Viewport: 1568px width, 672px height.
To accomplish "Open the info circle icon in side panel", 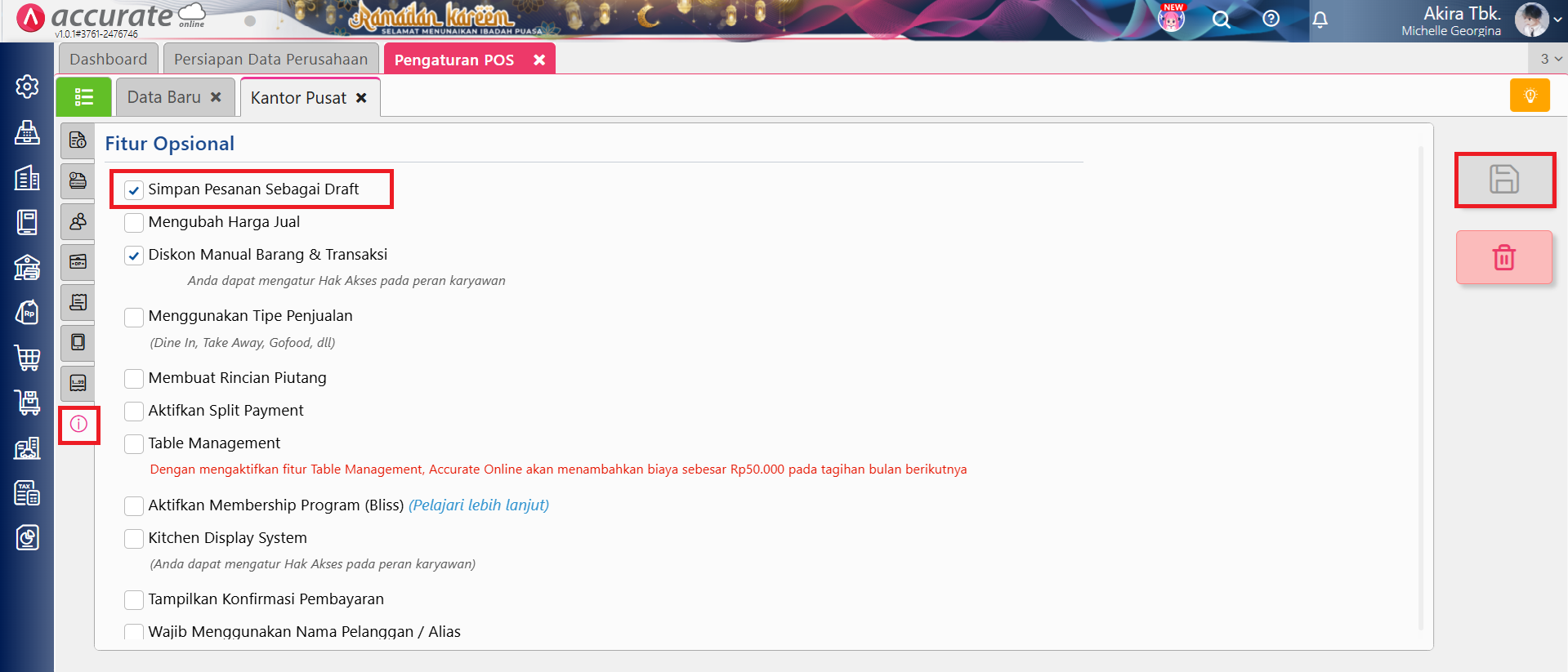I will [x=78, y=425].
